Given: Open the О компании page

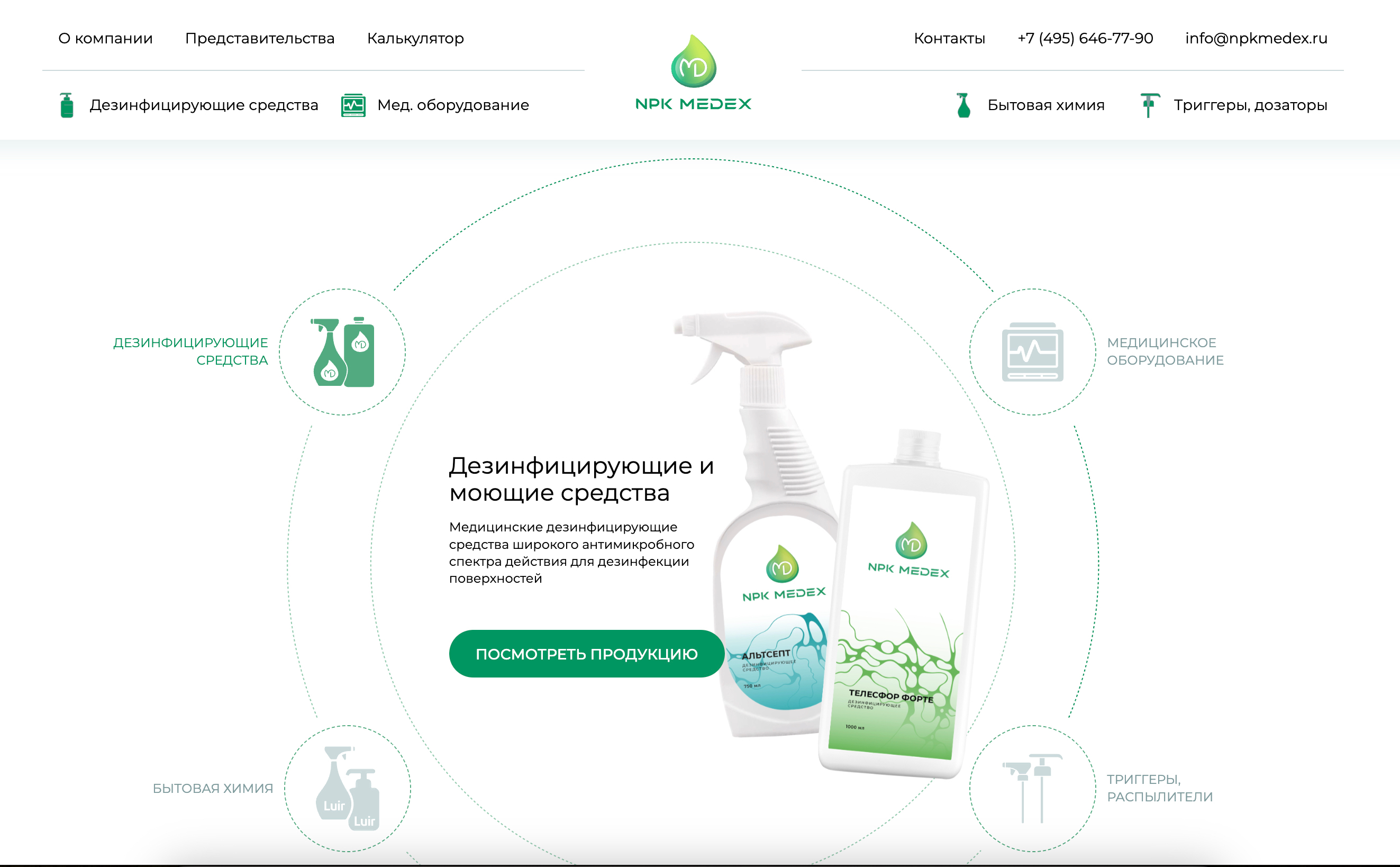Looking at the screenshot, I should [105, 39].
